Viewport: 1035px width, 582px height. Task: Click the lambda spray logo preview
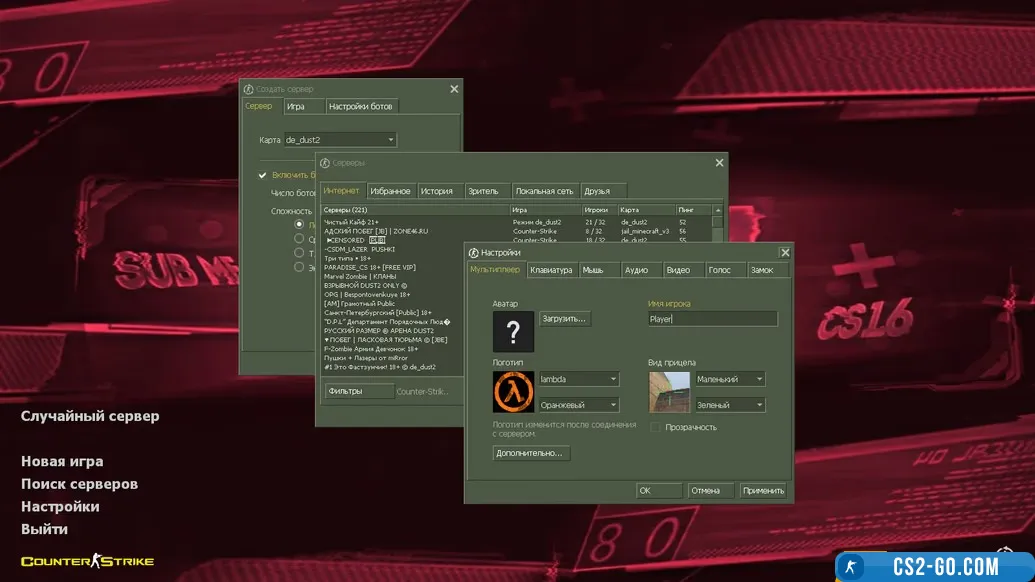click(x=513, y=391)
